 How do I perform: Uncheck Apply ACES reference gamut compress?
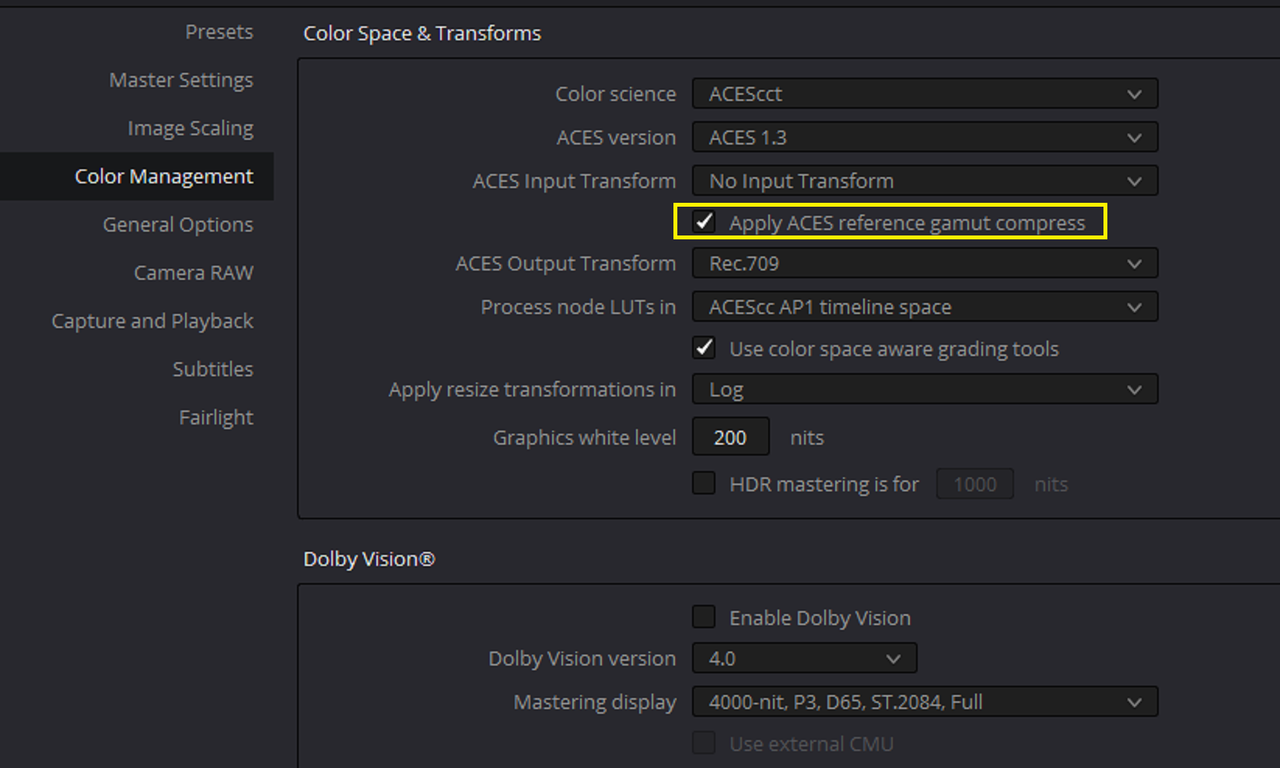(x=705, y=222)
